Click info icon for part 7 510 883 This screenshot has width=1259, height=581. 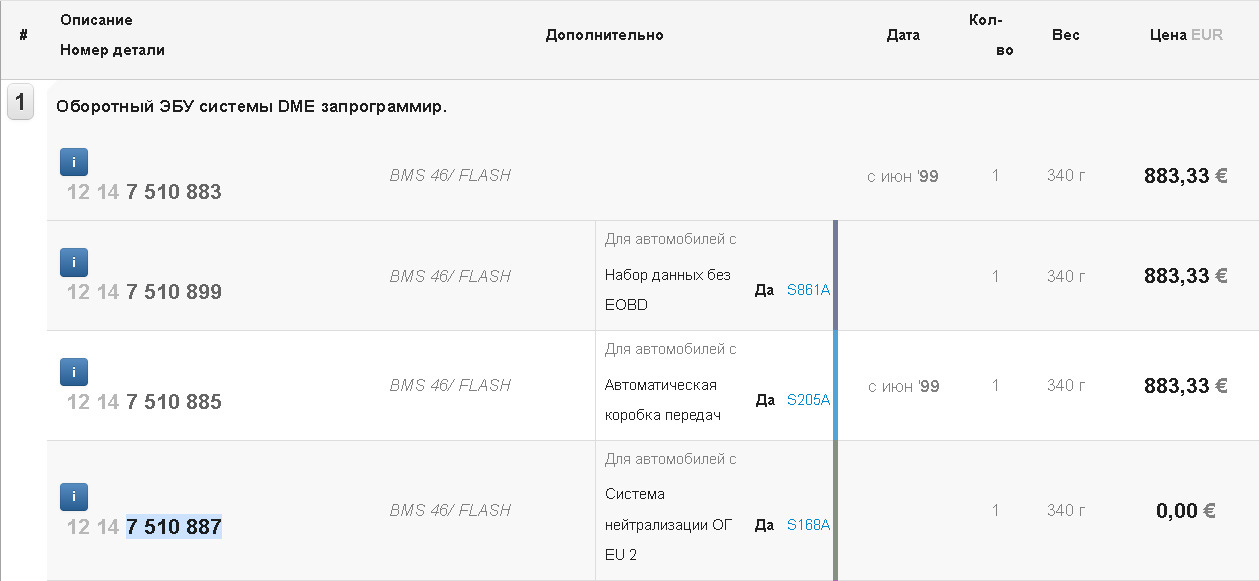click(74, 162)
